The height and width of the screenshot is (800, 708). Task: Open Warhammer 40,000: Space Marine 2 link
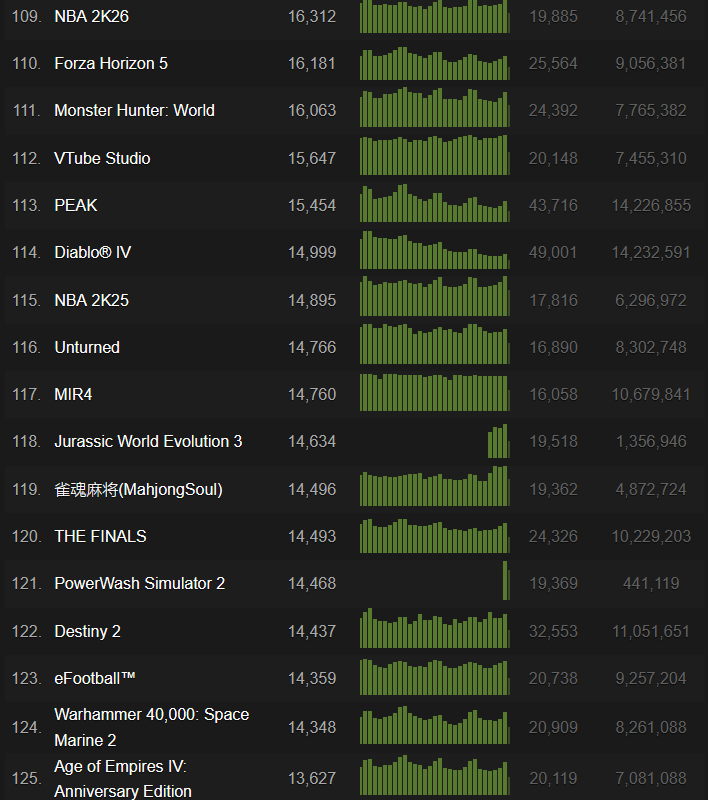[151, 727]
